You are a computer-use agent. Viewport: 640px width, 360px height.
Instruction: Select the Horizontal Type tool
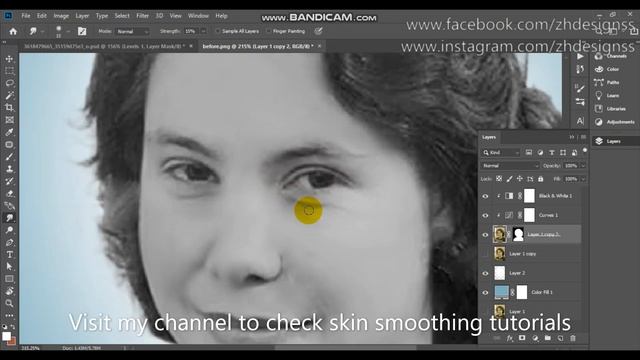9,255
